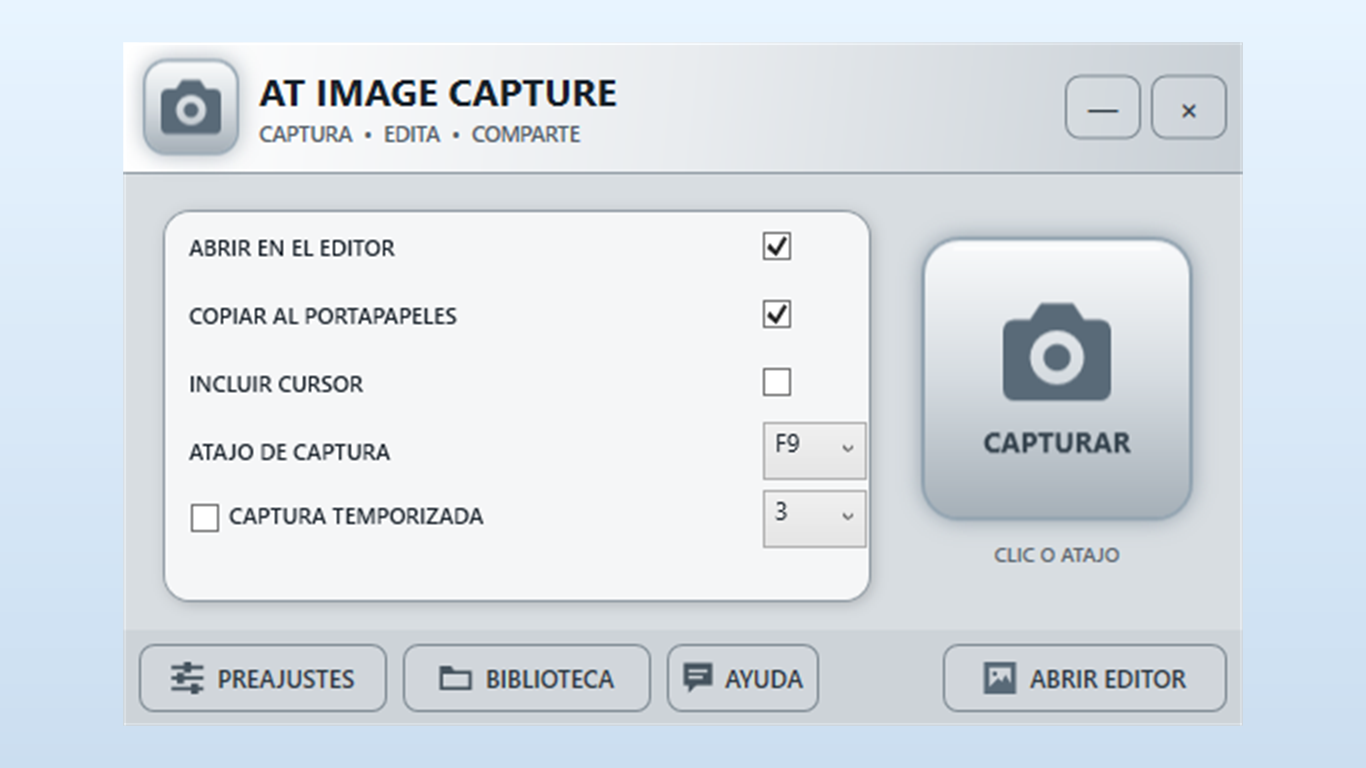Click the sliders icon on PREAJUSTES
This screenshot has height=768, width=1366.
coord(187,679)
